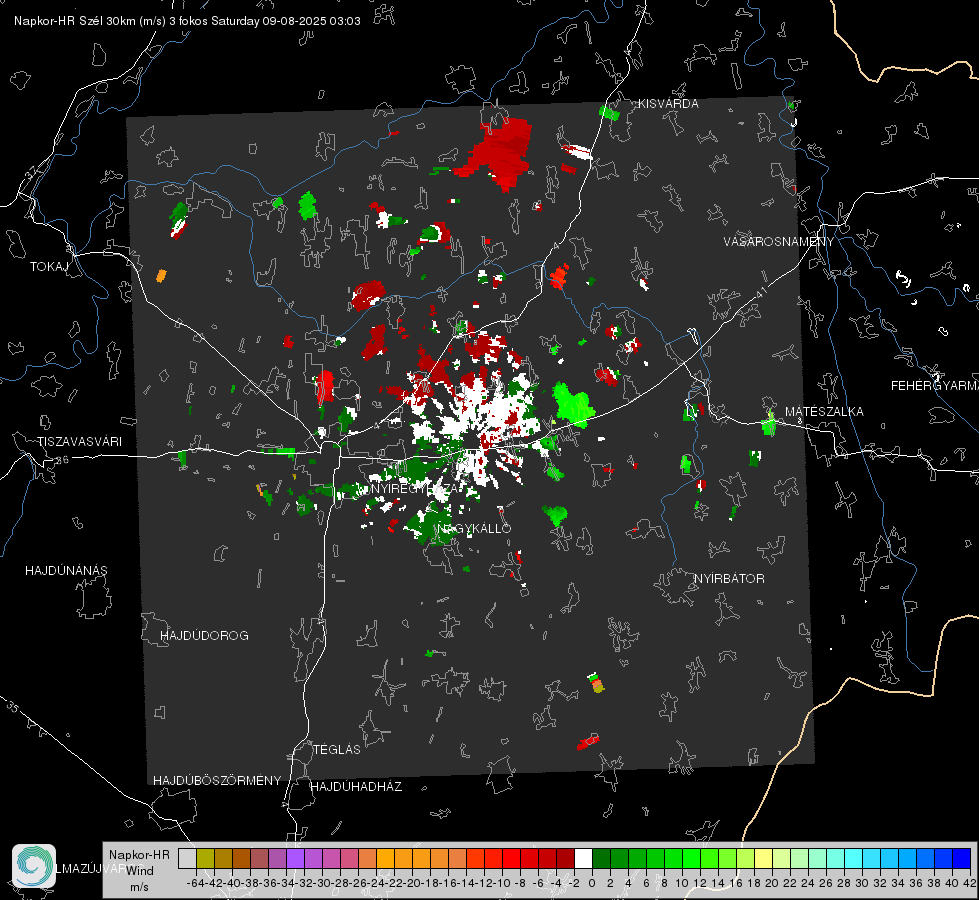Screen dimensions: 979x900
Task: Click the NAGYKÁLLÓ town label
Action: coord(474,529)
